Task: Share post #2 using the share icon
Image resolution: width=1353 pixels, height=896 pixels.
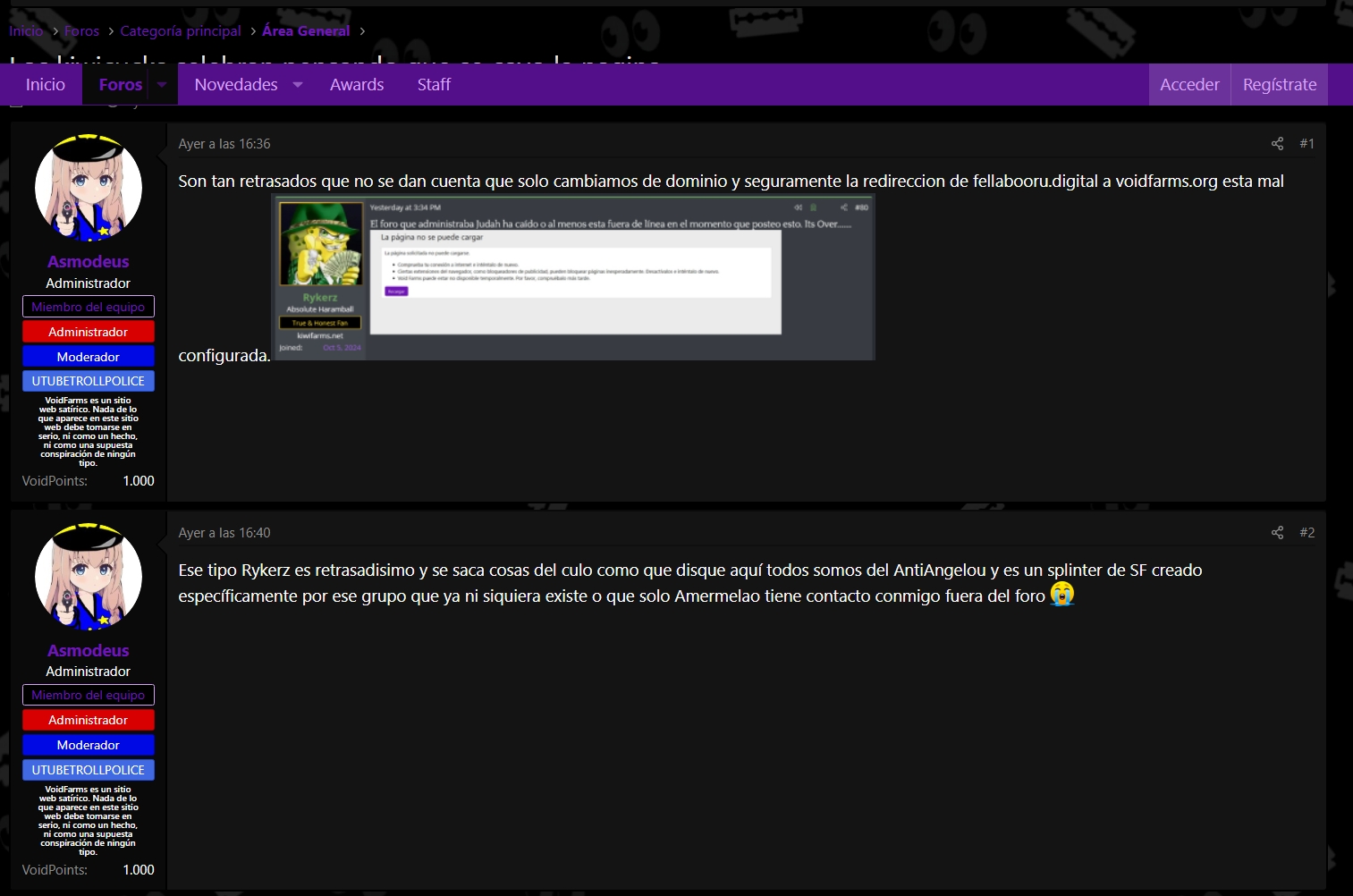Action: [x=1277, y=532]
